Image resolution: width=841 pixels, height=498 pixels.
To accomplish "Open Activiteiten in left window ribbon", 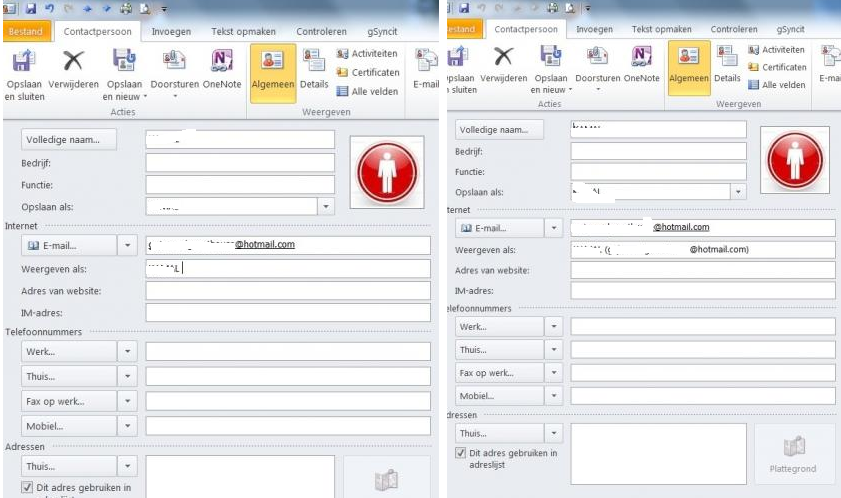I will coord(367,54).
